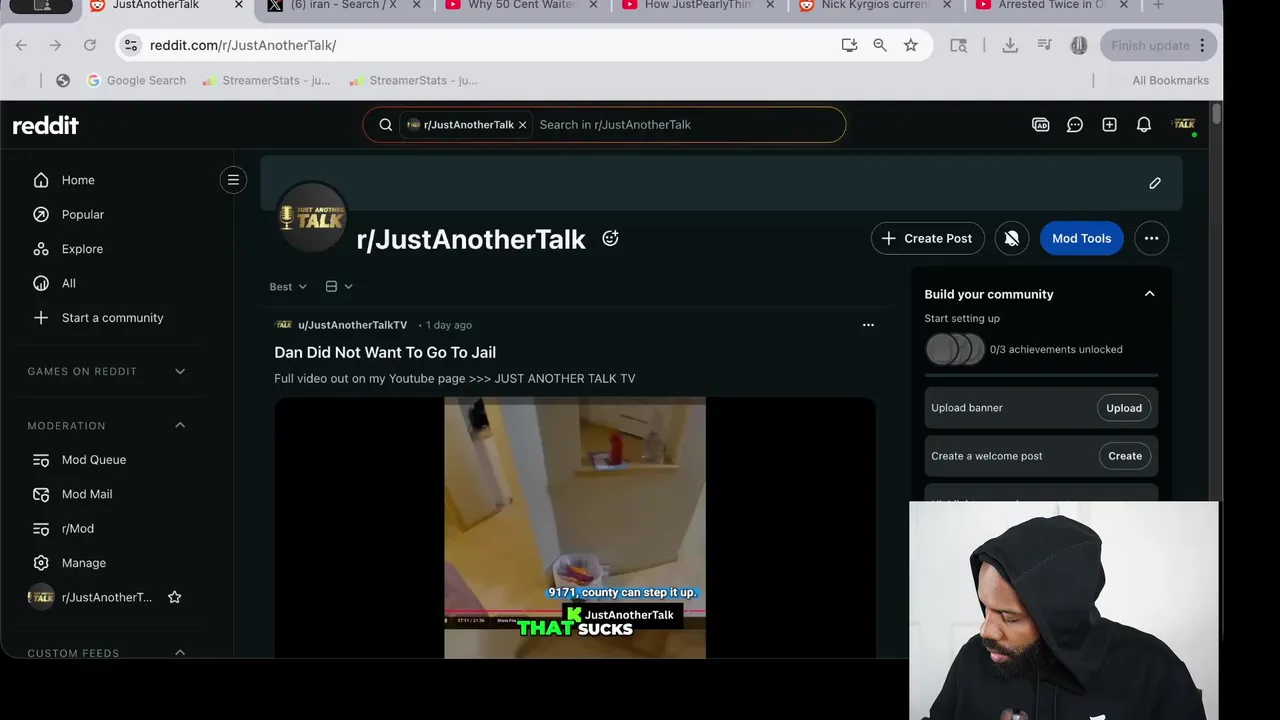Open Explore in sidebar
The width and height of the screenshot is (1280, 720).
click(82, 249)
